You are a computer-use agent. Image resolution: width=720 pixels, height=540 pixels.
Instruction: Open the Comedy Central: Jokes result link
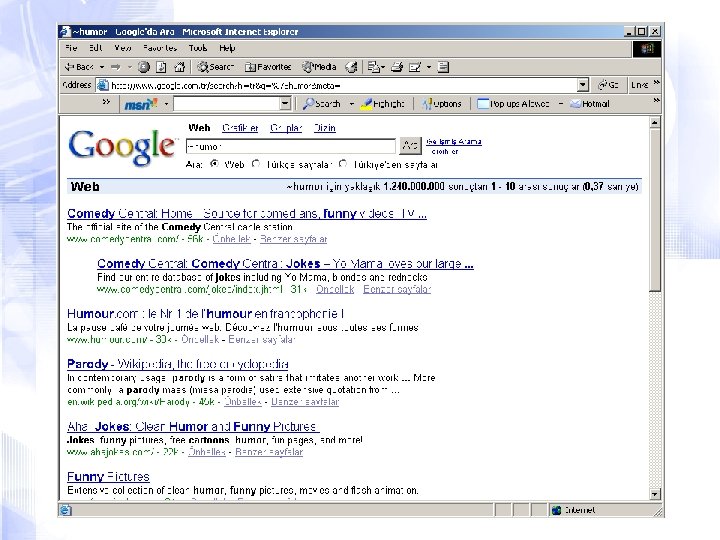point(285,264)
